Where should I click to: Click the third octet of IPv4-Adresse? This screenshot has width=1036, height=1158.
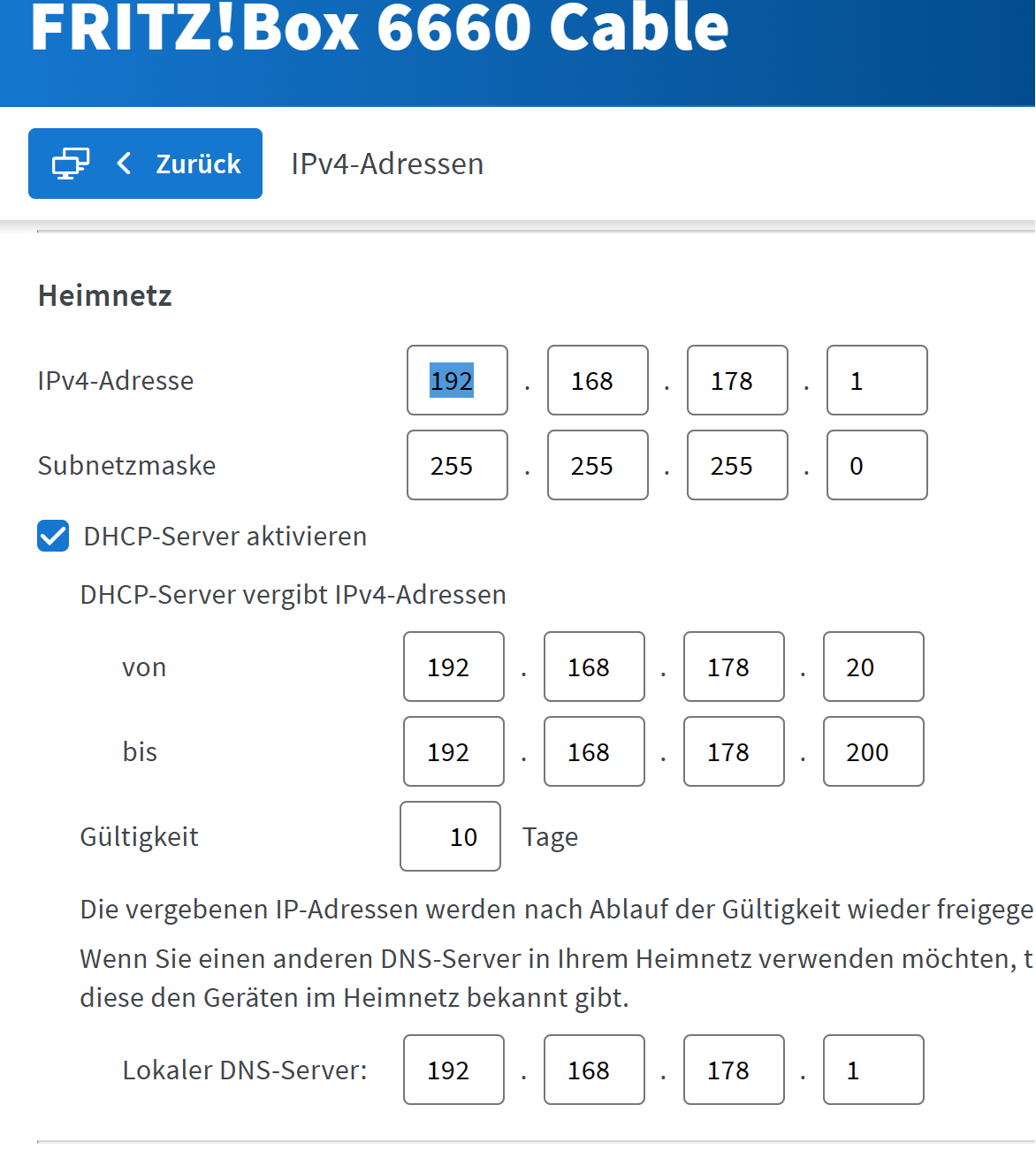pyautogui.click(x=737, y=381)
